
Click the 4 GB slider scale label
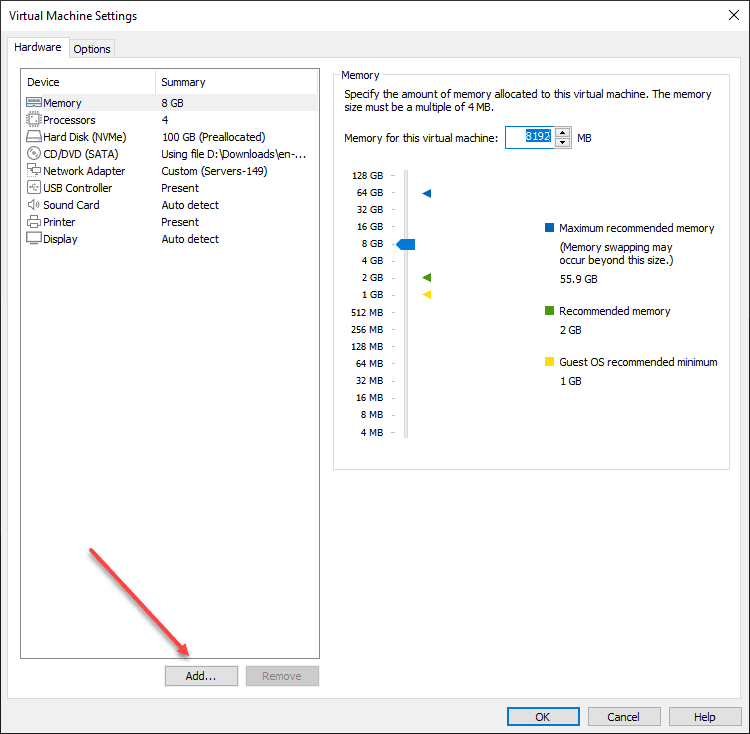(372, 261)
